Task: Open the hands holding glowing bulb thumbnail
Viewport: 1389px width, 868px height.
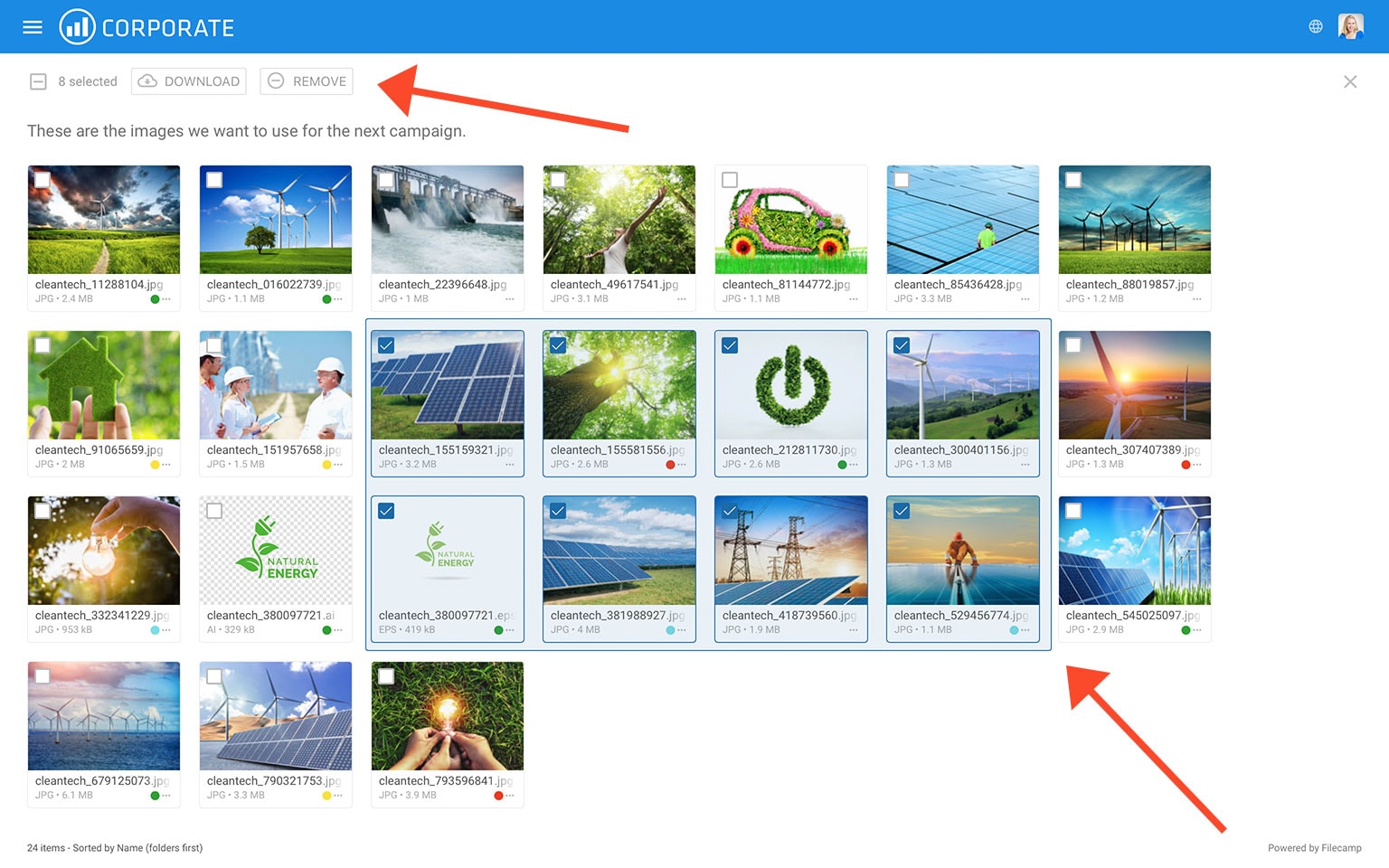Action: (x=448, y=716)
